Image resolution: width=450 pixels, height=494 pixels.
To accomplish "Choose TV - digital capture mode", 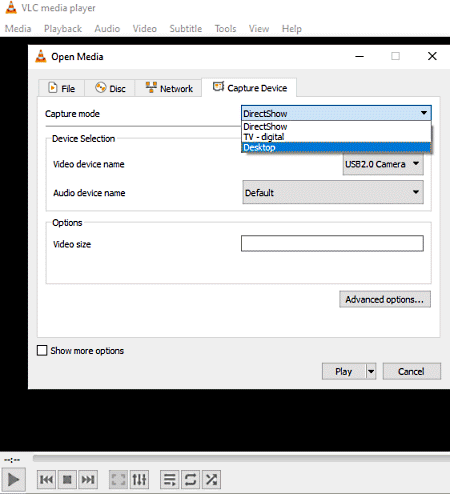I will click(x=336, y=137).
